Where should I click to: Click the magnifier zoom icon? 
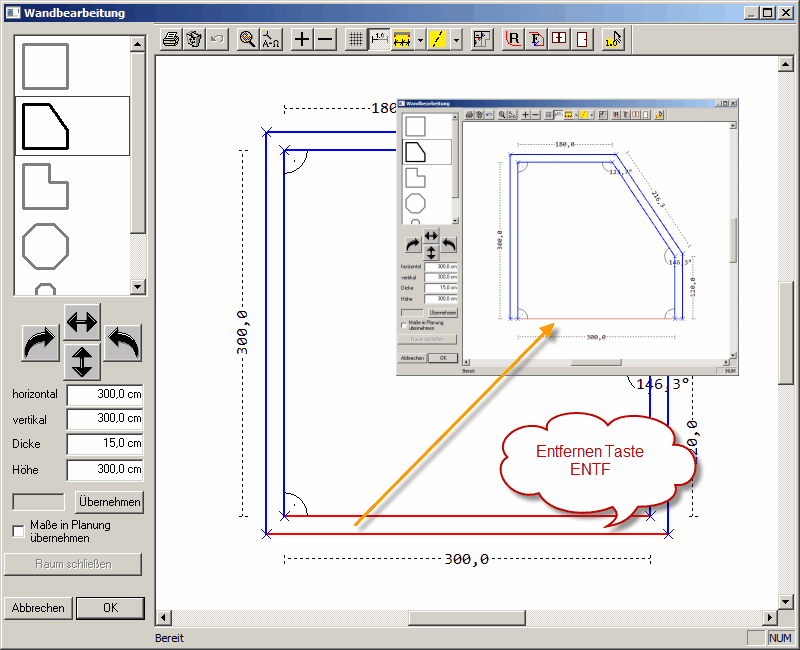coord(247,39)
